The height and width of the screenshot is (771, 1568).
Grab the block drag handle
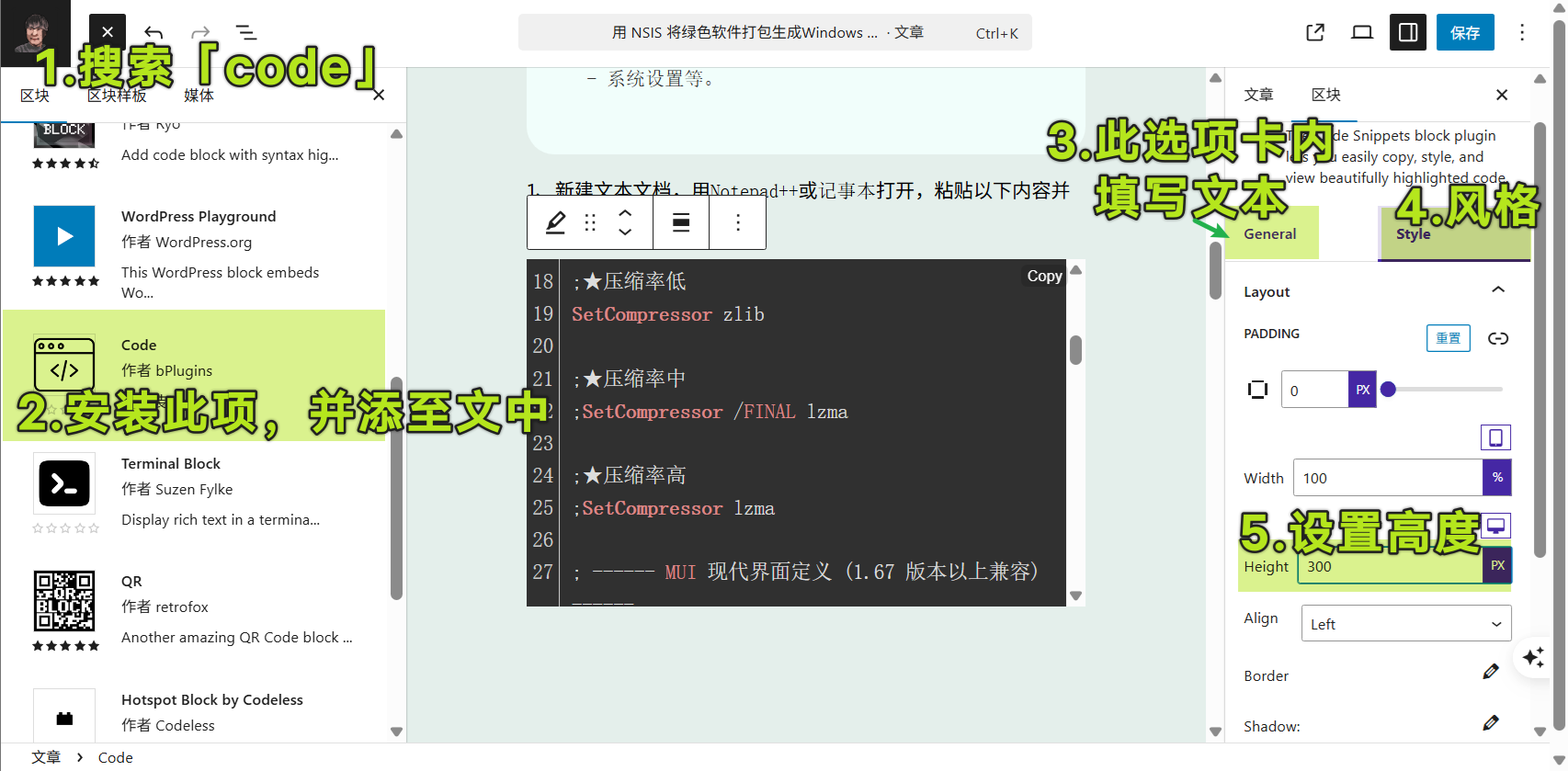tap(590, 223)
